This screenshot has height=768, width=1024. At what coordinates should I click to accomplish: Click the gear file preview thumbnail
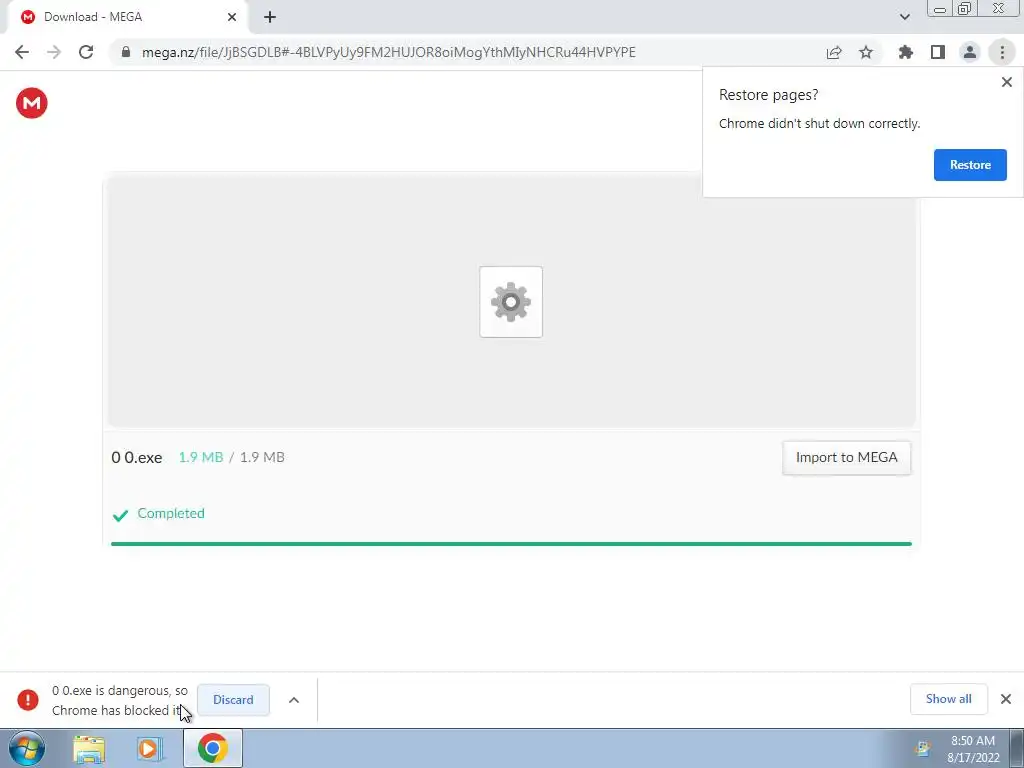pos(511,302)
